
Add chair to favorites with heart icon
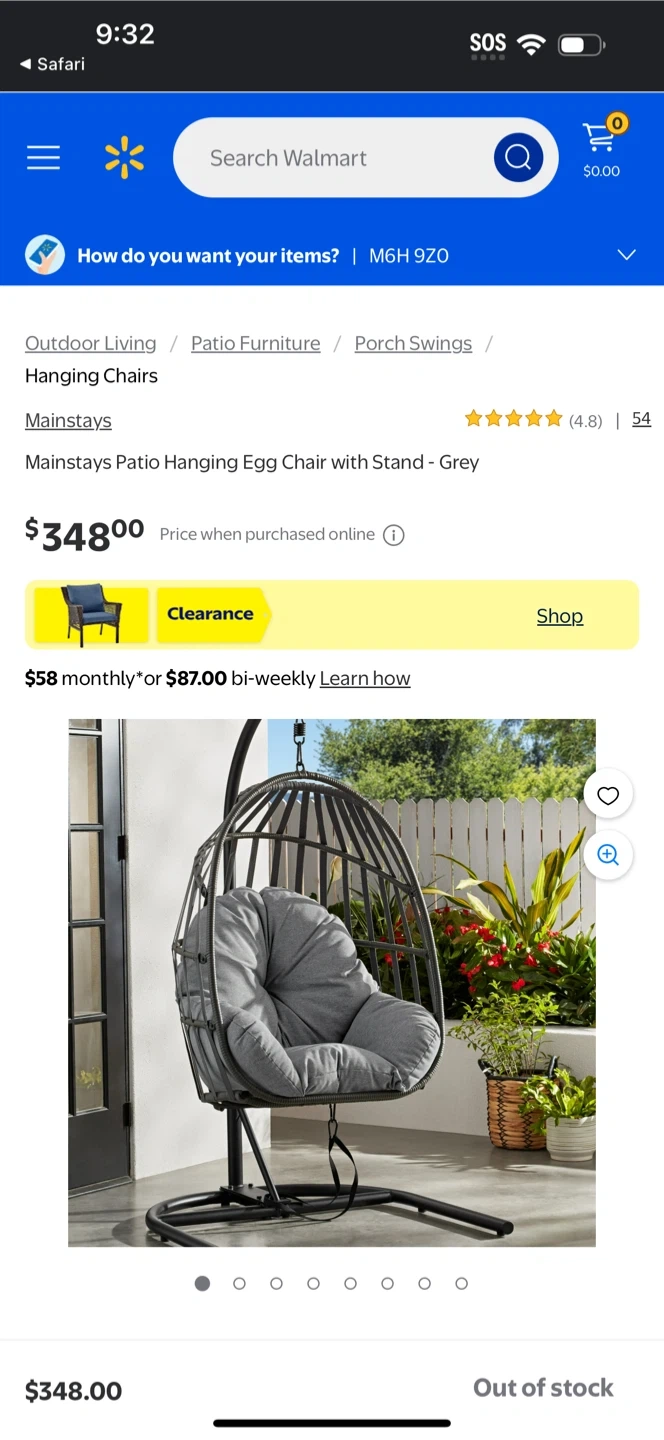point(608,796)
